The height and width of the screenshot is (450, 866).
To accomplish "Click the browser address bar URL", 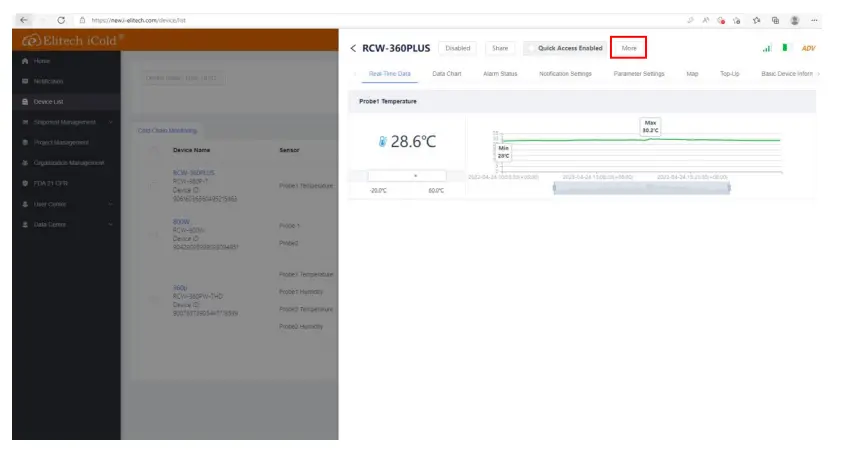I will click(x=139, y=20).
